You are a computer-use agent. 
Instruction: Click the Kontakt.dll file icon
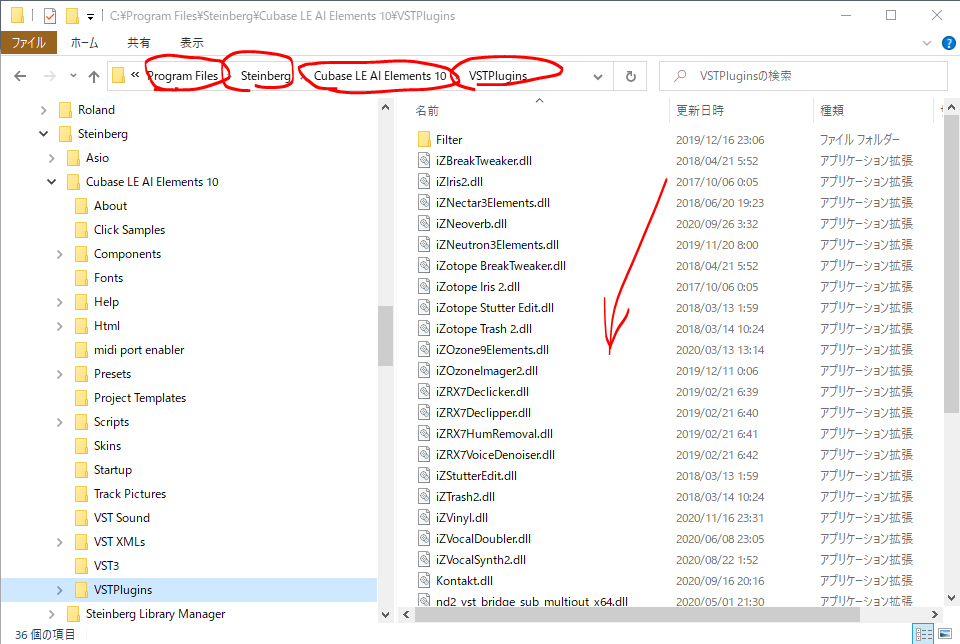coord(424,580)
